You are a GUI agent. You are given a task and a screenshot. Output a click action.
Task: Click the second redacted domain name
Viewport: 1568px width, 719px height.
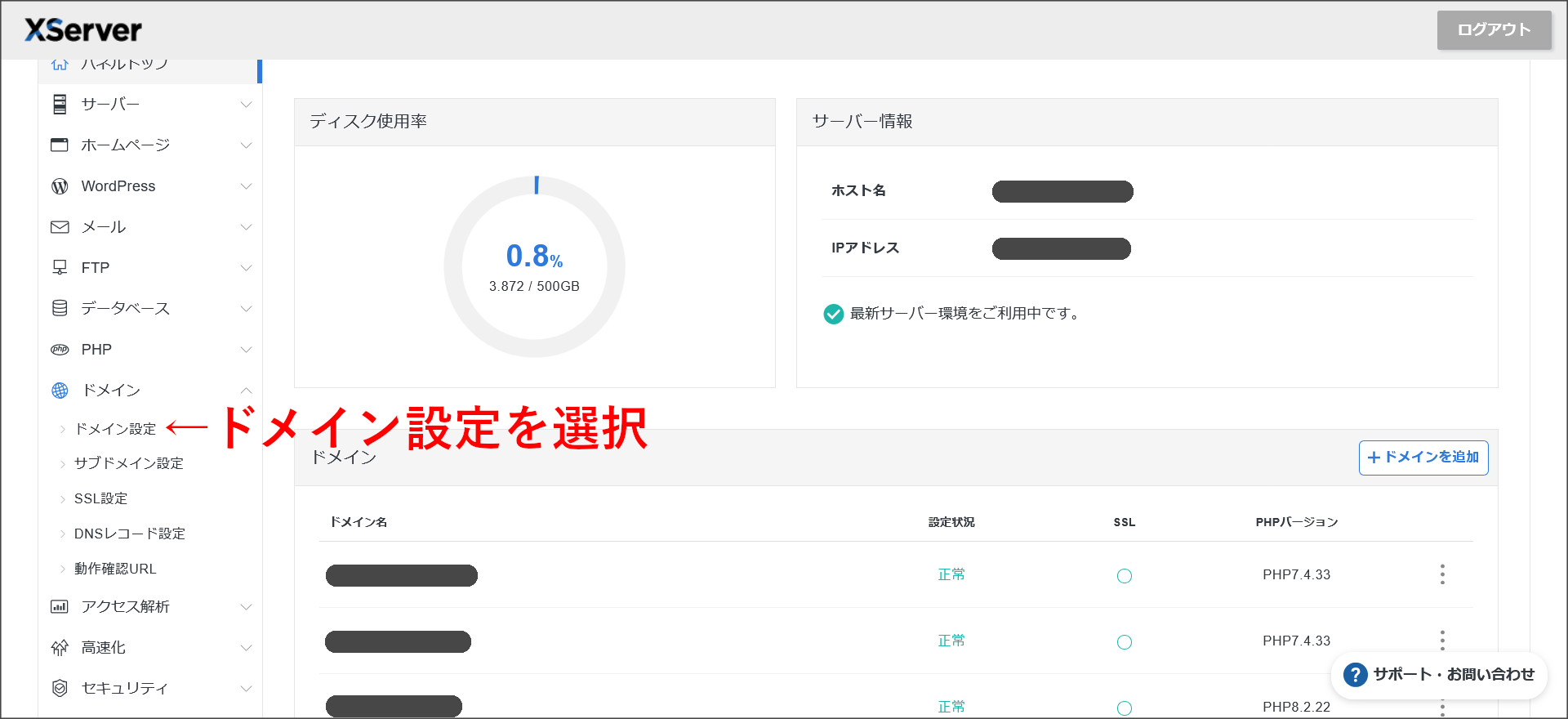[399, 642]
